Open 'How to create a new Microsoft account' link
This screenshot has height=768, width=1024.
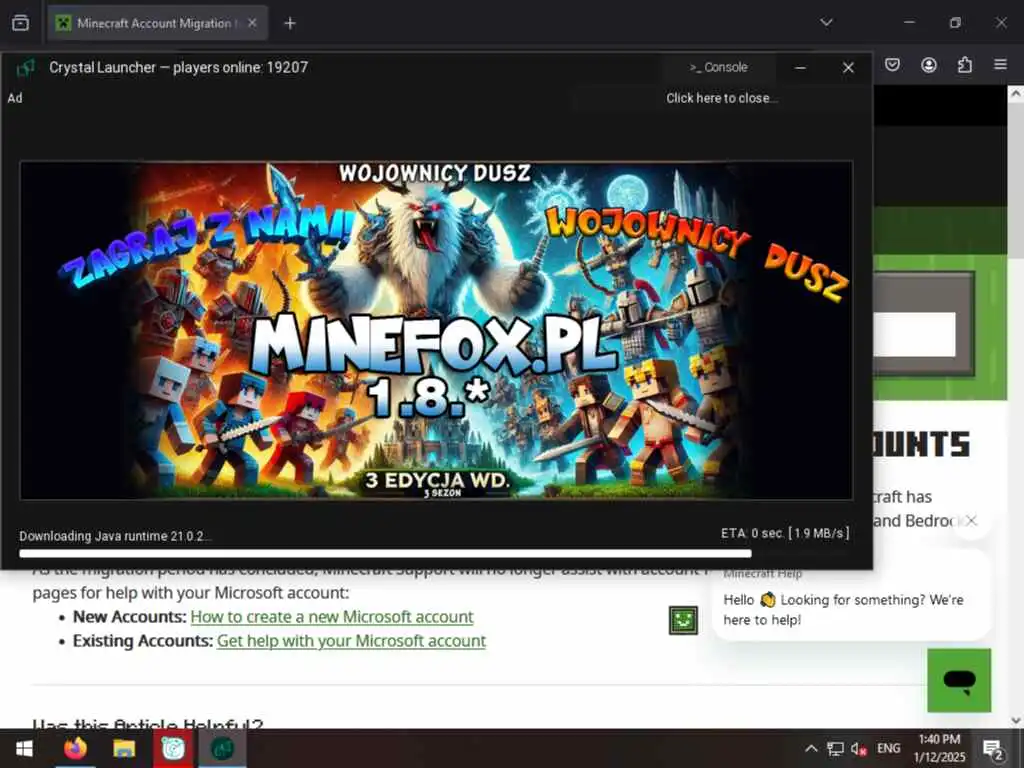(x=332, y=616)
